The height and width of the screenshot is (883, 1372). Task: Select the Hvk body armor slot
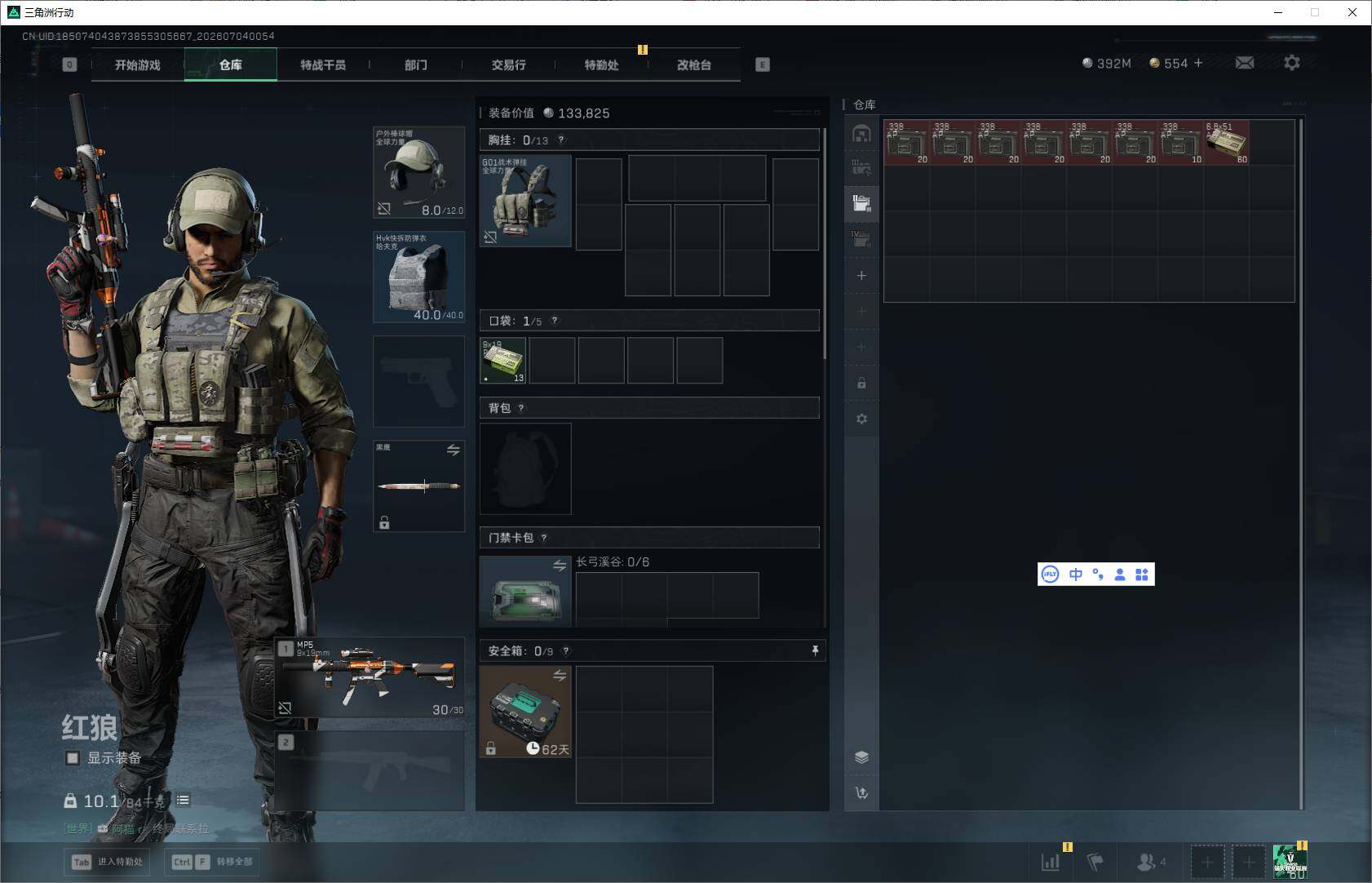pyautogui.click(x=419, y=277)
